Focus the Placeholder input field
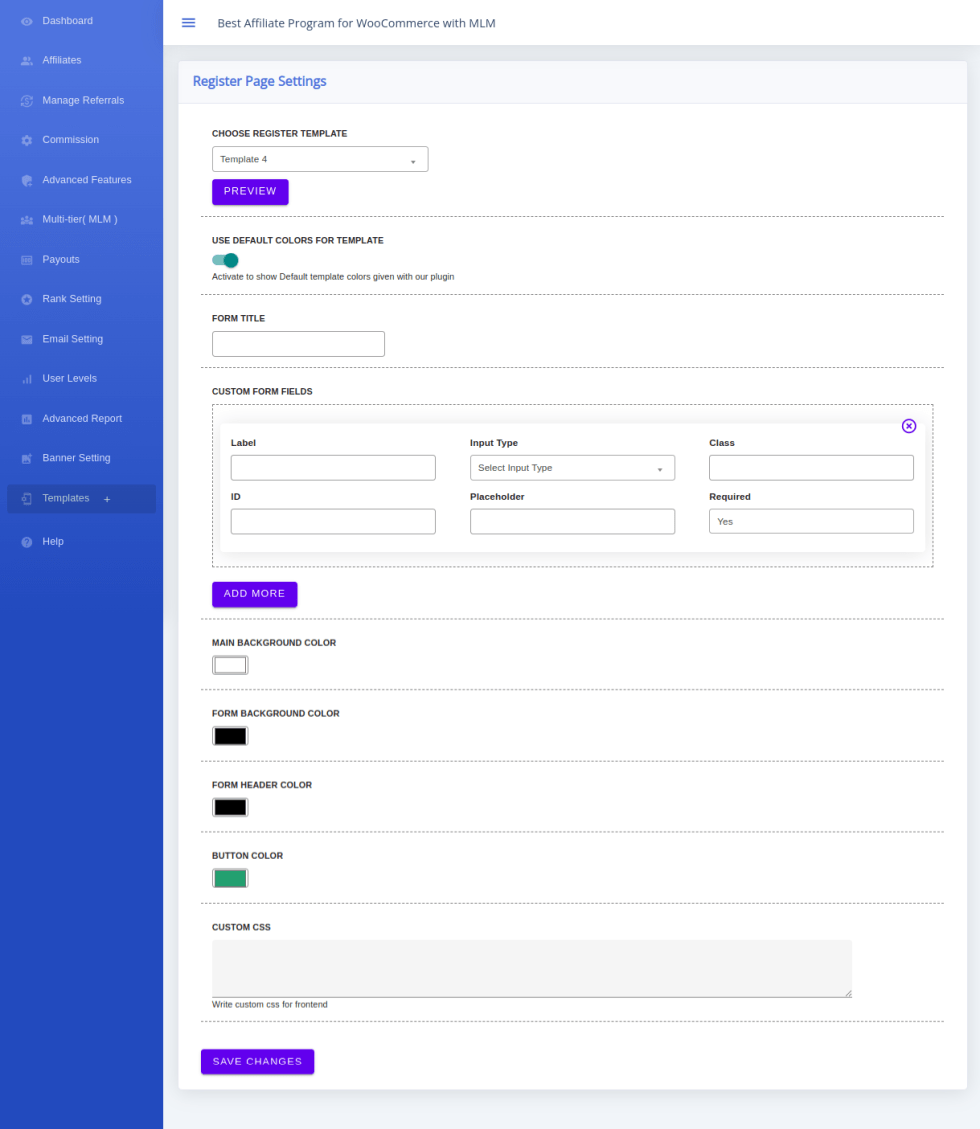980x1129 pixels. (572, 521)
